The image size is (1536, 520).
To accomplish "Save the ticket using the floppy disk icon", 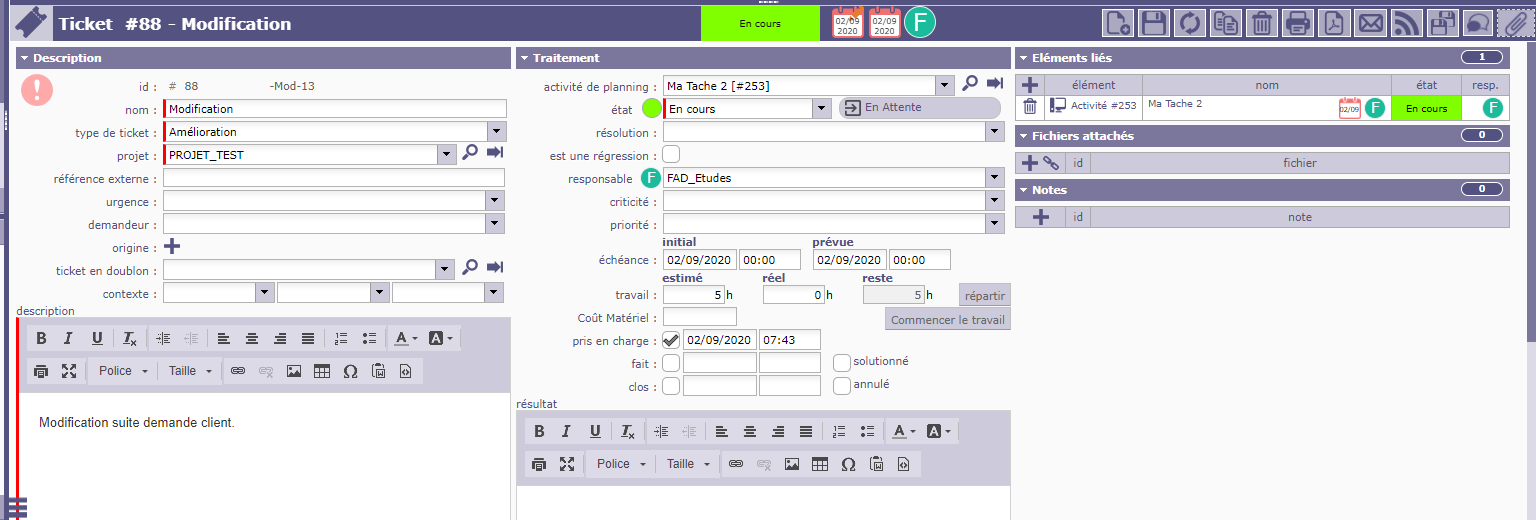I will point(1154,22).
